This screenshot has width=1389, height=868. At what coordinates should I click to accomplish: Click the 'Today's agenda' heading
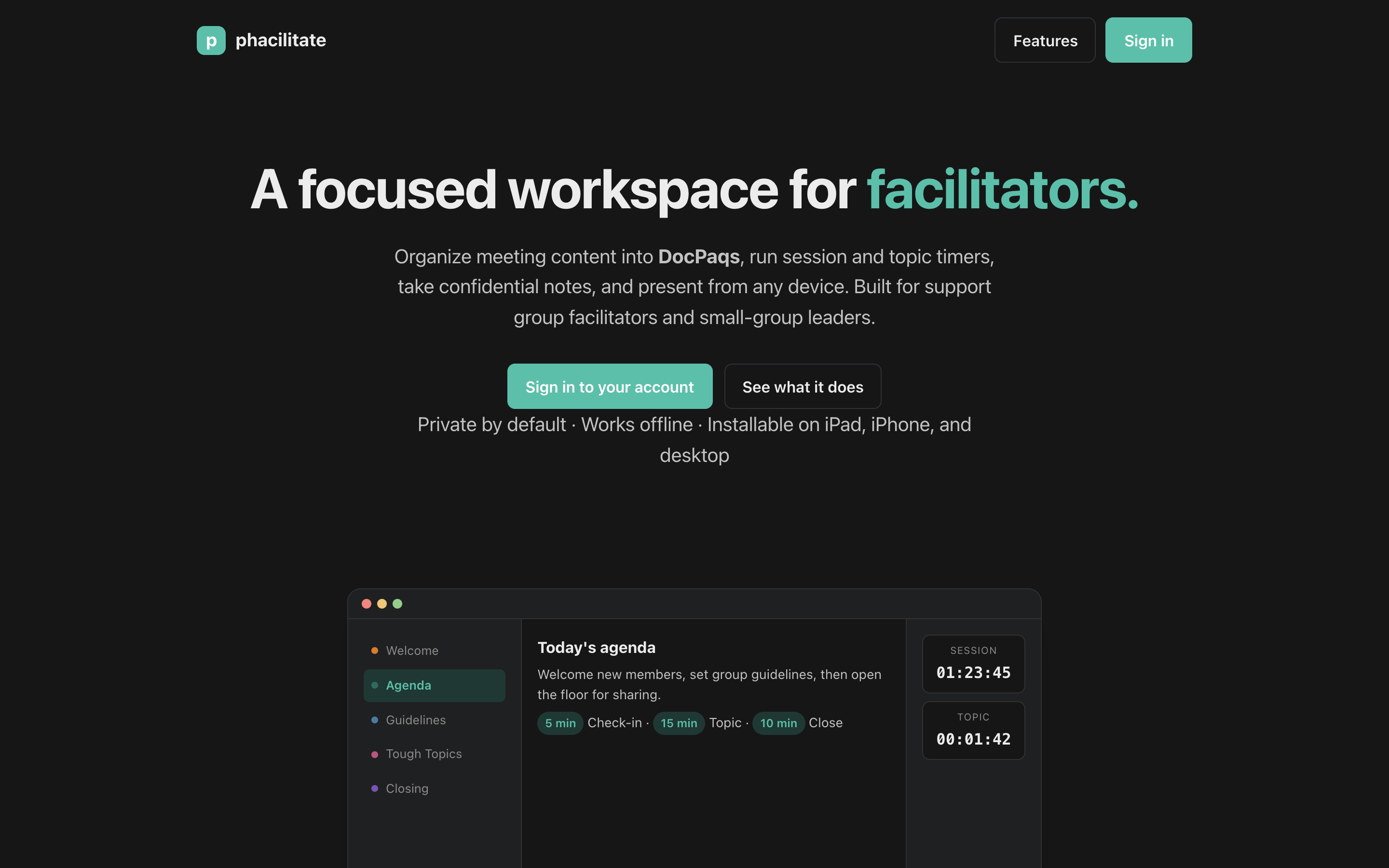point(596,648)
